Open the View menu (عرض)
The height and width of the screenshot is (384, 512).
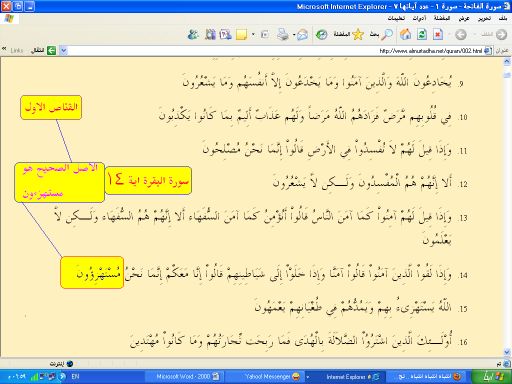464,18
